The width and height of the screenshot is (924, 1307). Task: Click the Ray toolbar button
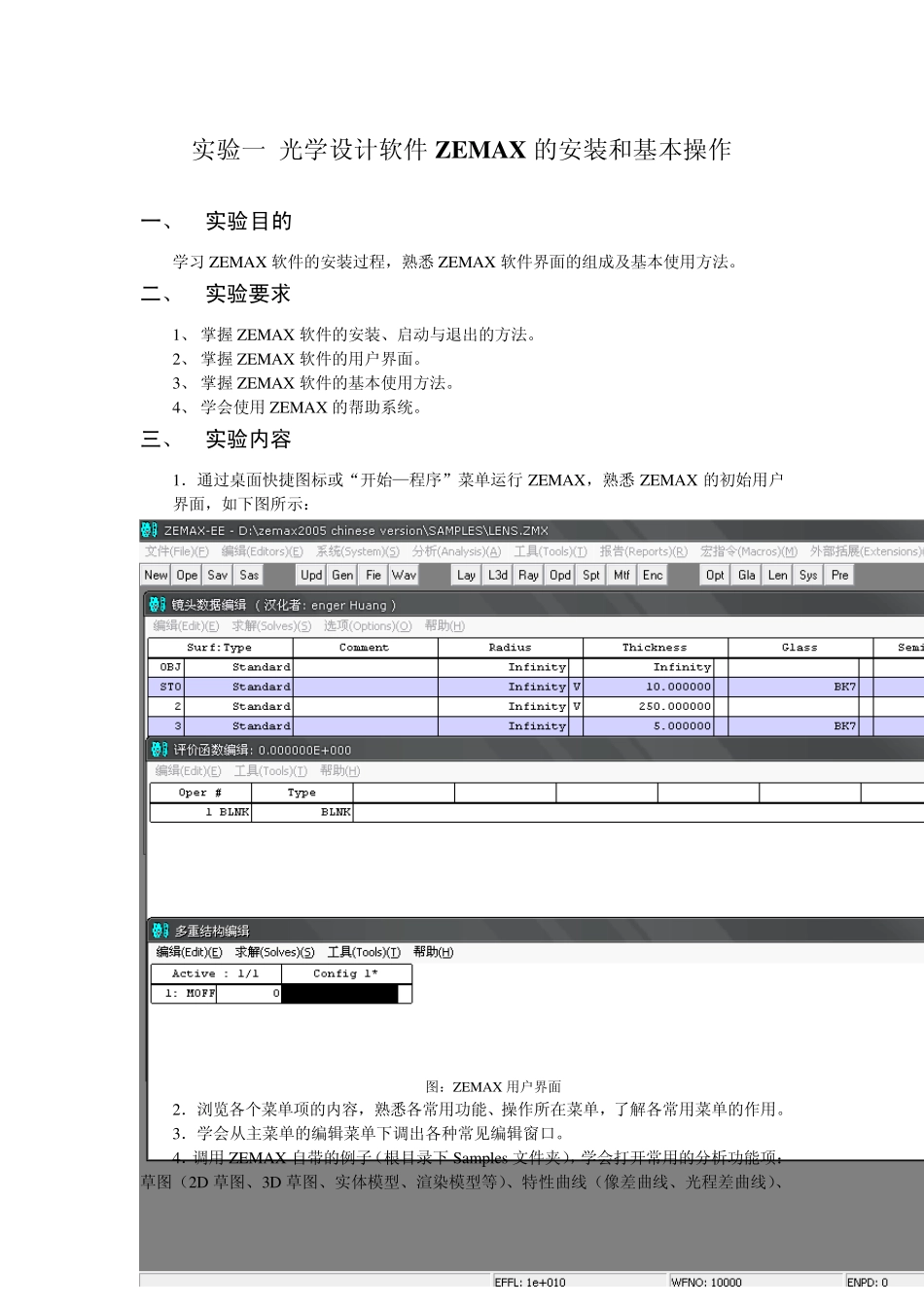point(529,576)
